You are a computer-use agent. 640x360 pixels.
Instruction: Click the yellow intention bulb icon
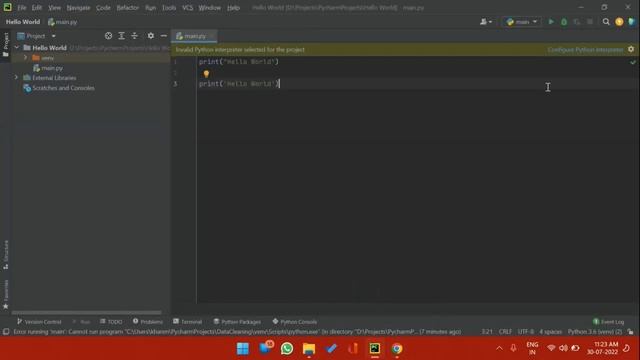[206, 74]
